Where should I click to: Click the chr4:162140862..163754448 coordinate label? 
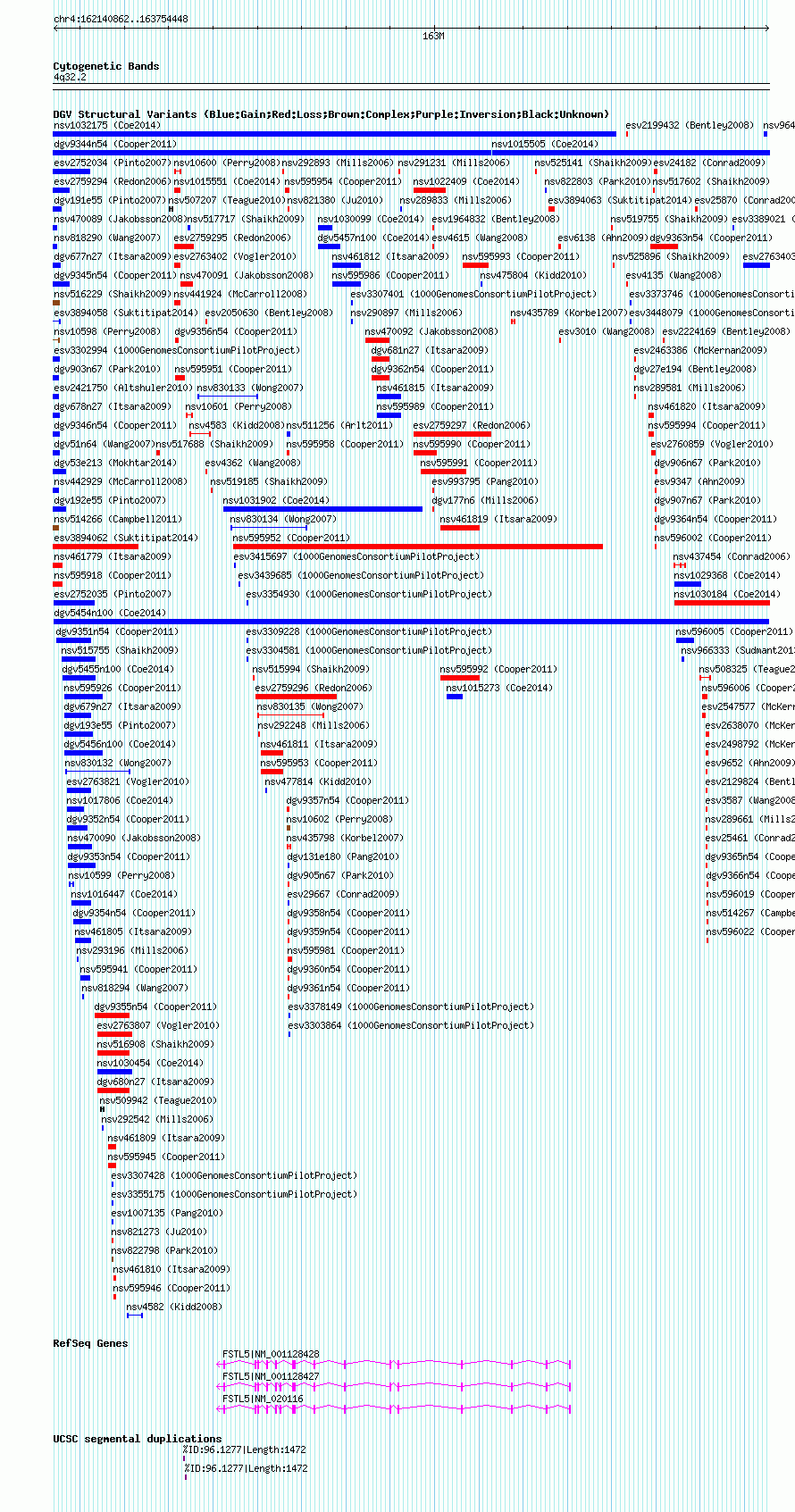[x=121, y=19]
